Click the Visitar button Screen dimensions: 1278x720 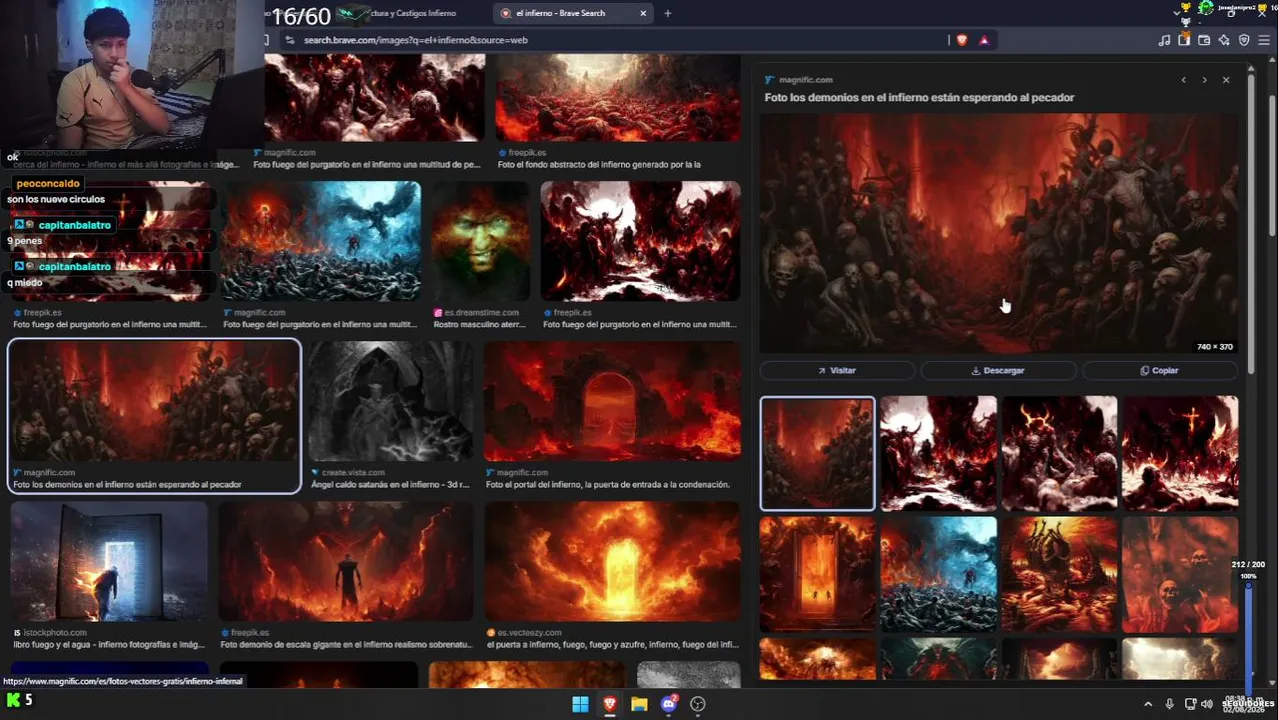837,370
